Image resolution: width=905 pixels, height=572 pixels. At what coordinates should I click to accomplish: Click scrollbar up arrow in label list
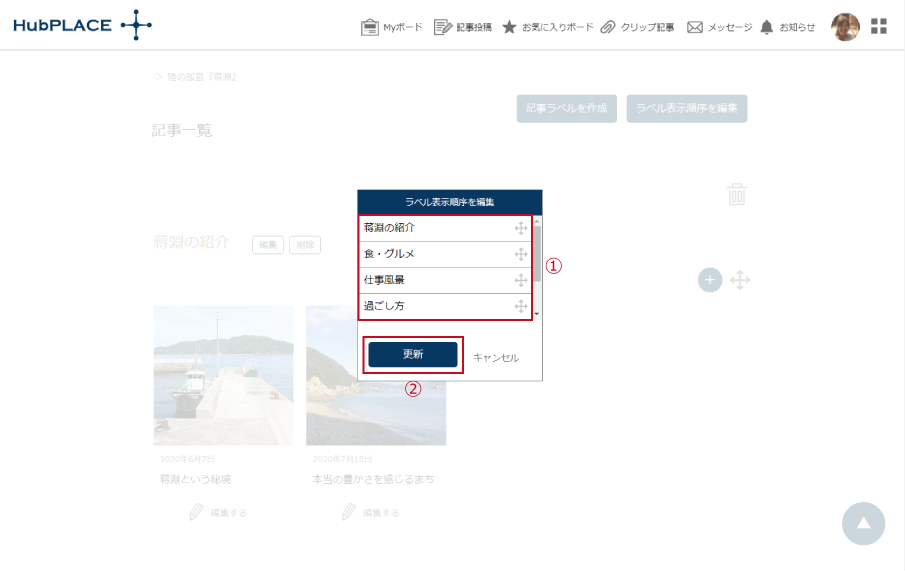pos(537,221)
